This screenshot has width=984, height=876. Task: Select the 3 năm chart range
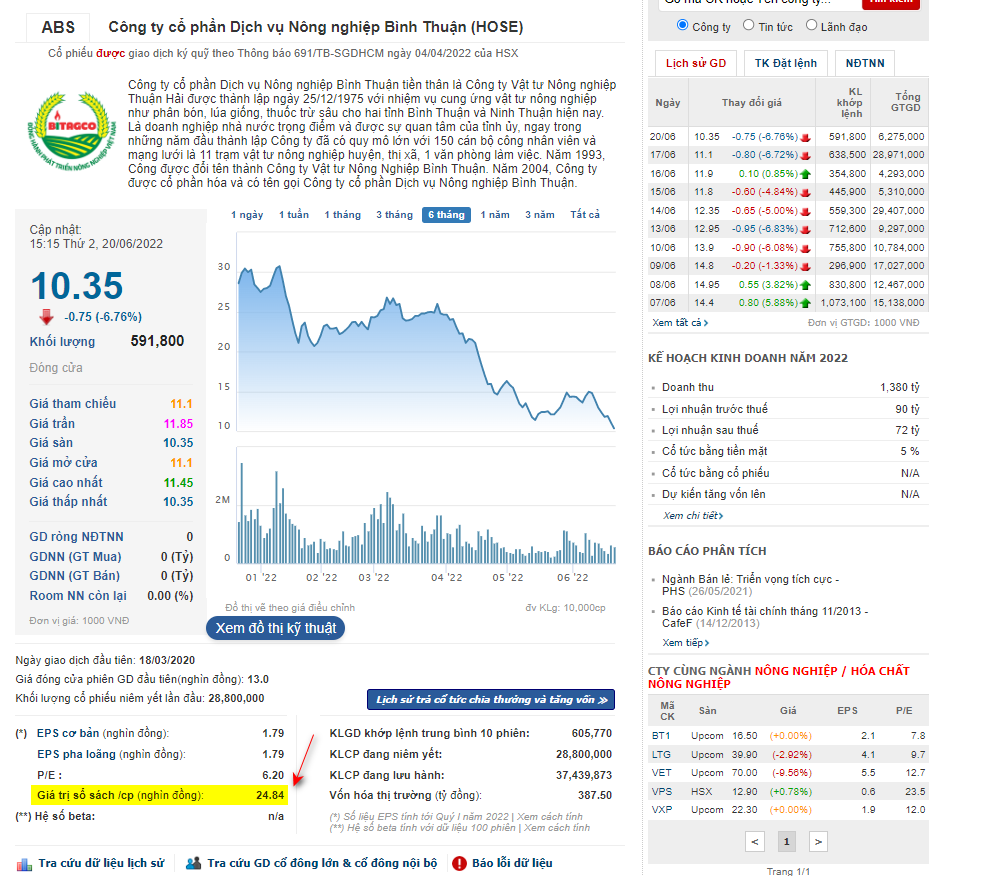click(x=540, y=215)
